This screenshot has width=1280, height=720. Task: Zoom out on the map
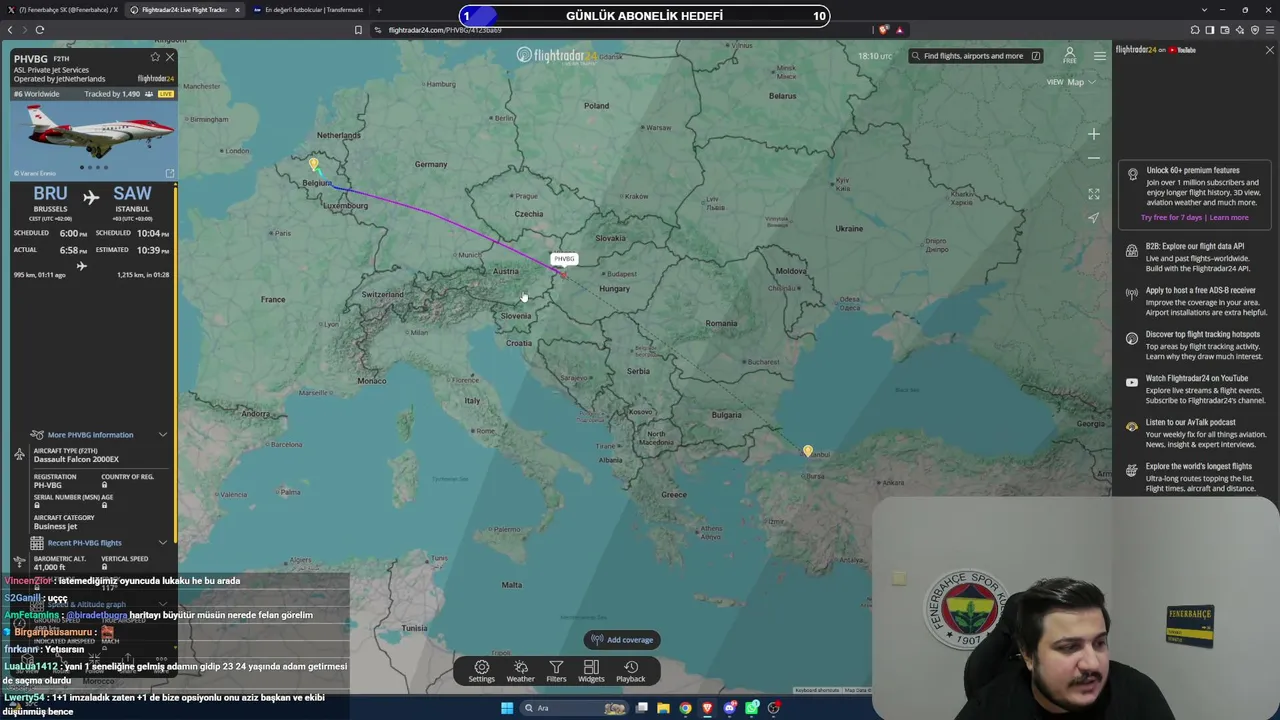coord(1094,158)
